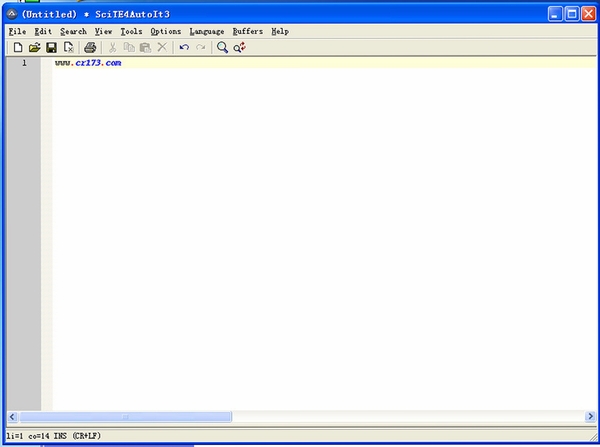The image size is (600, 447).
Task: Create a new document with New icon
Action: pos(18,47)
